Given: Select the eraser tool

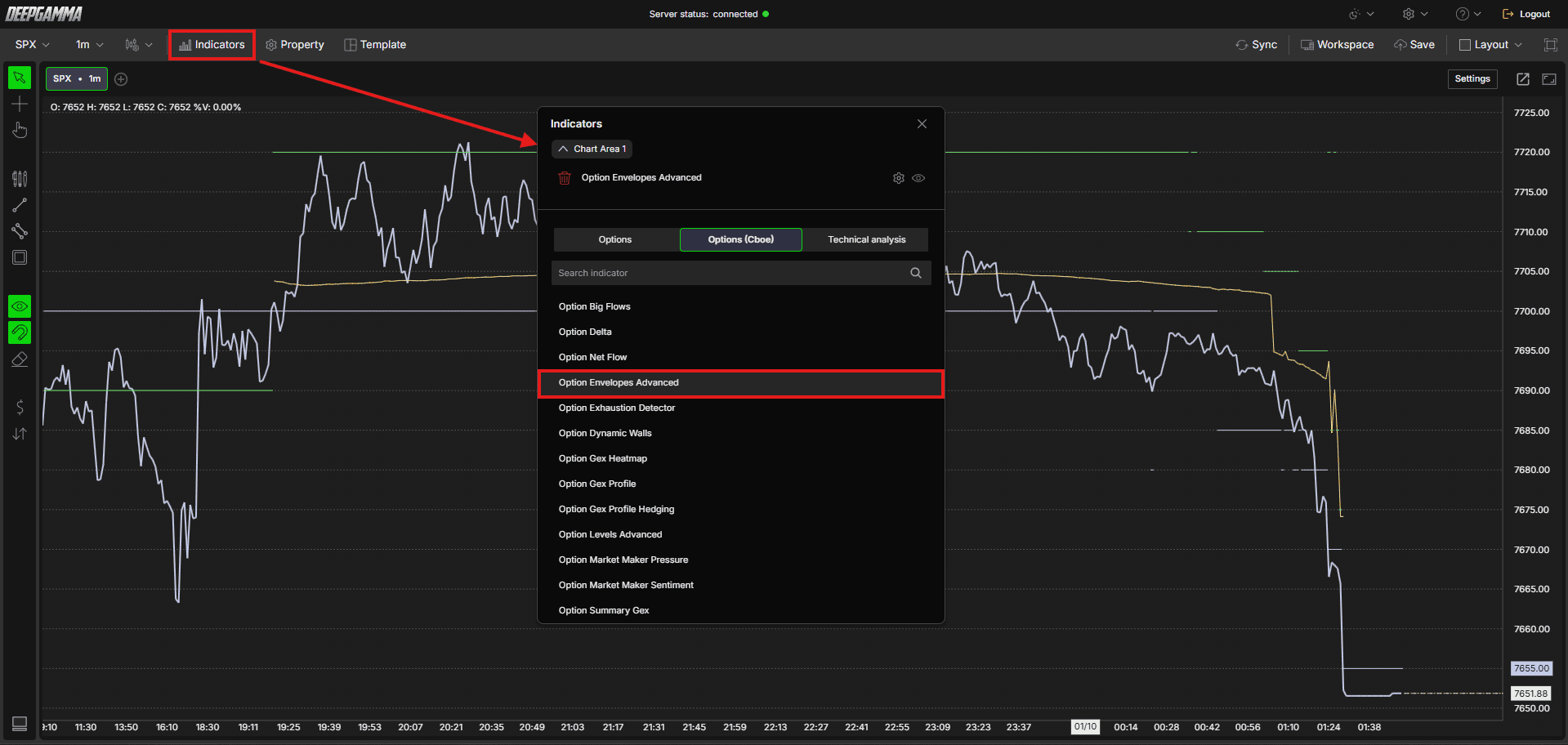Looking at the screenshot, I should tap(20, 359).
